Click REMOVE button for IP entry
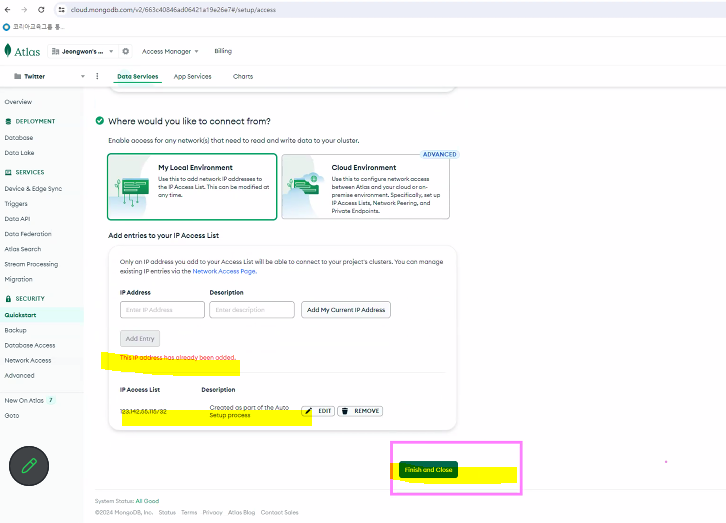Viewport: 726px width, 523px height. [360, 411]
